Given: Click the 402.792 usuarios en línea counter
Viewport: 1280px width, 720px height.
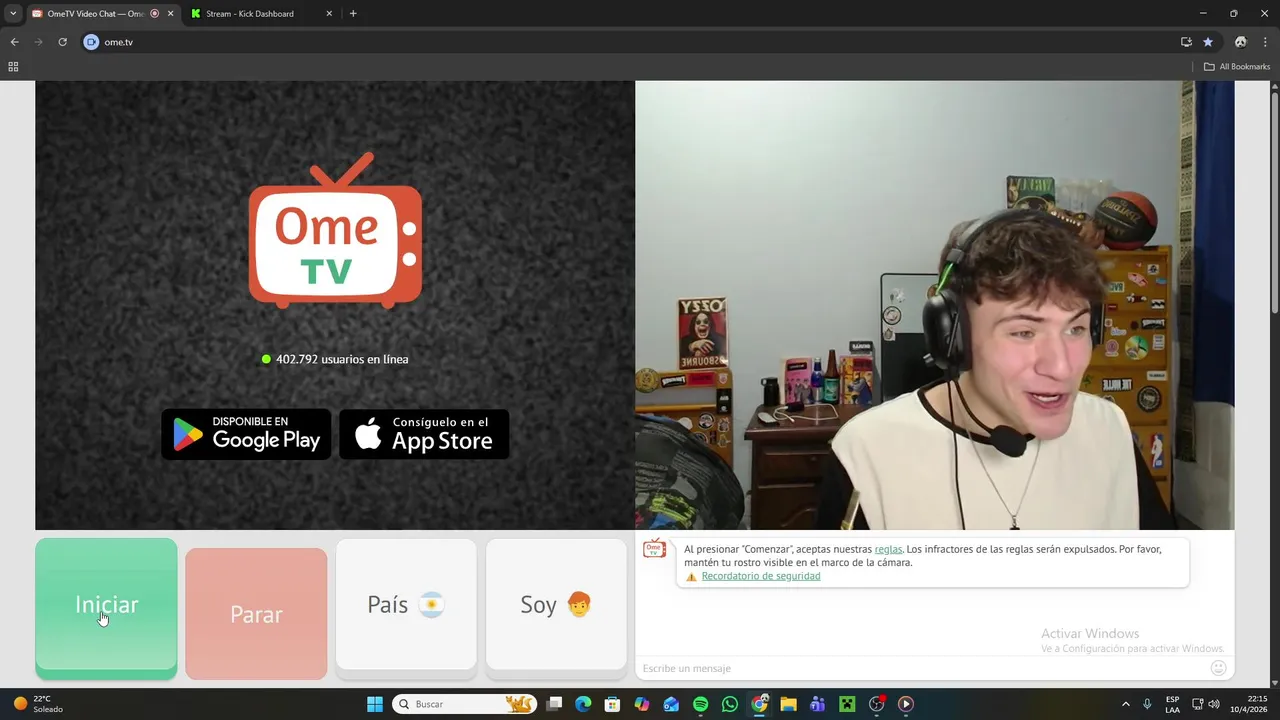Looking at the screenshot, I should (x=335, y=359).
